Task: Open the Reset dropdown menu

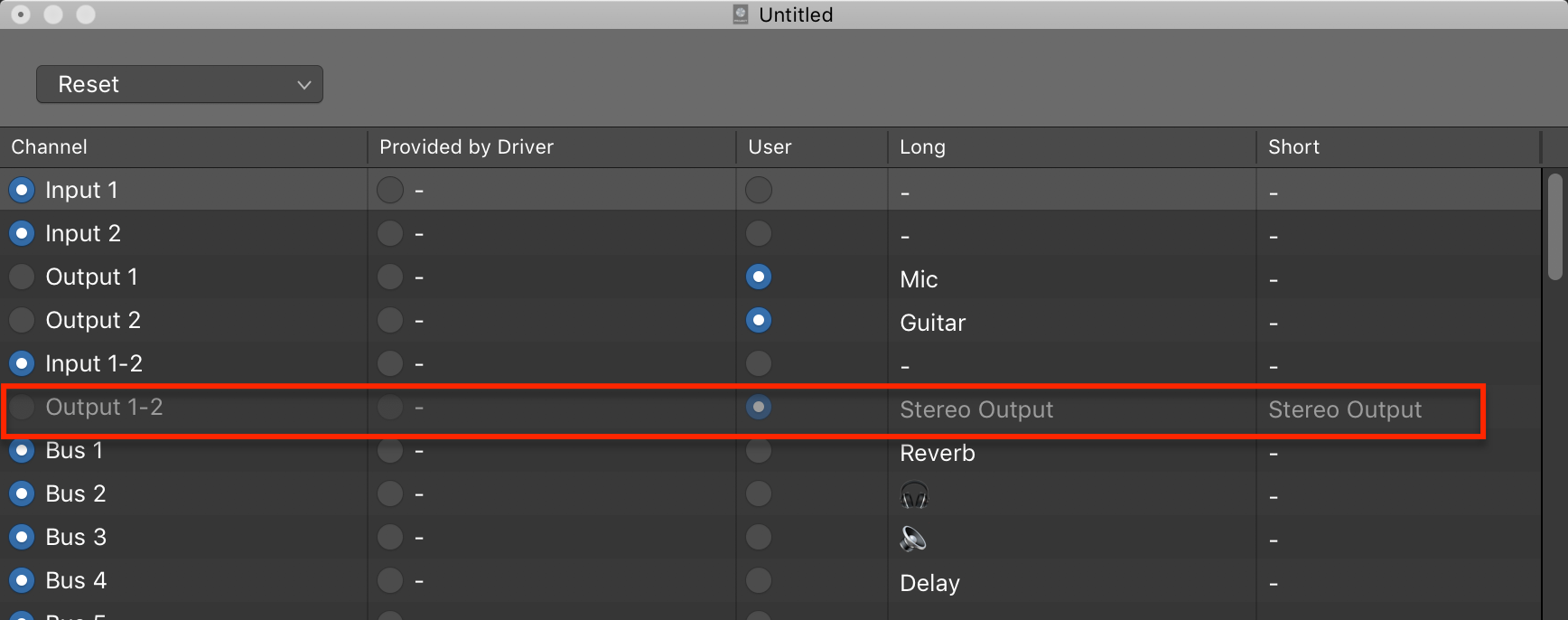Action: coord(180,84)
